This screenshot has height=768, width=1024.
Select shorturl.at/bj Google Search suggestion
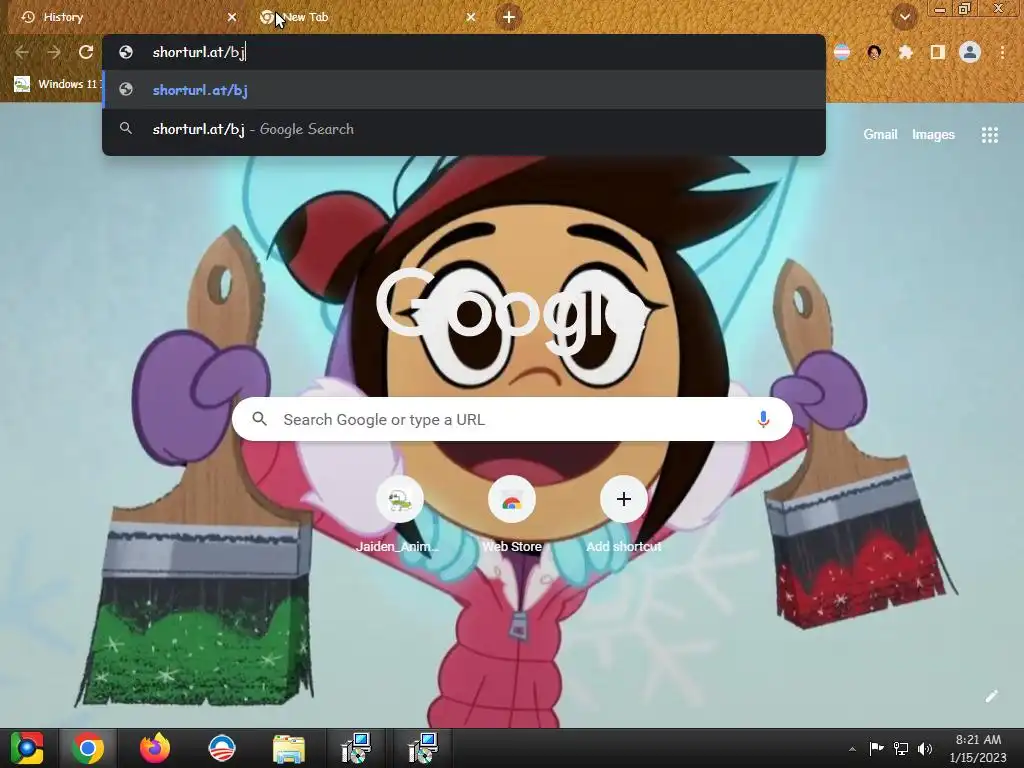pyautogui.click(x=464, y=129)
